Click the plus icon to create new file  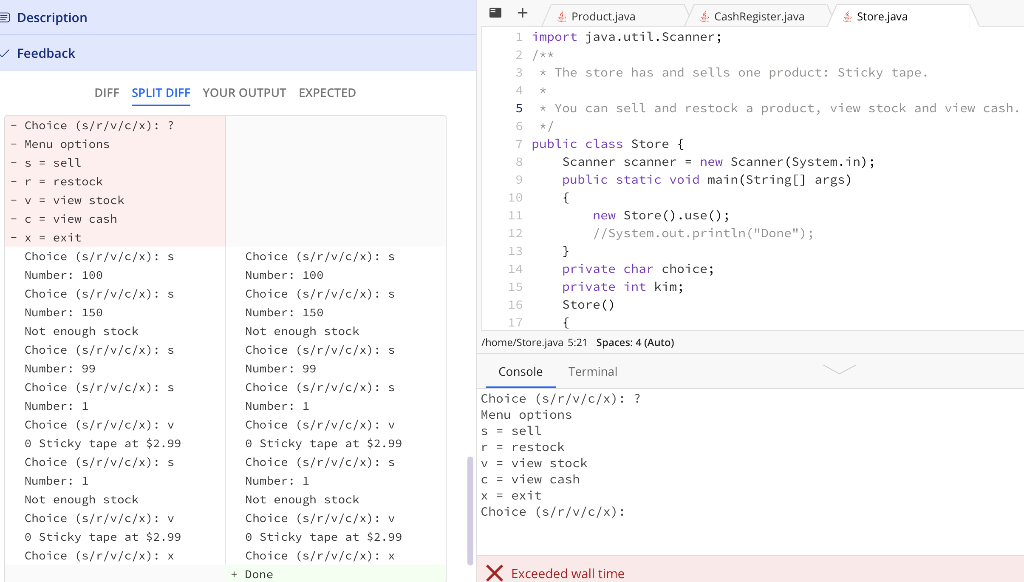click(522, 12)
